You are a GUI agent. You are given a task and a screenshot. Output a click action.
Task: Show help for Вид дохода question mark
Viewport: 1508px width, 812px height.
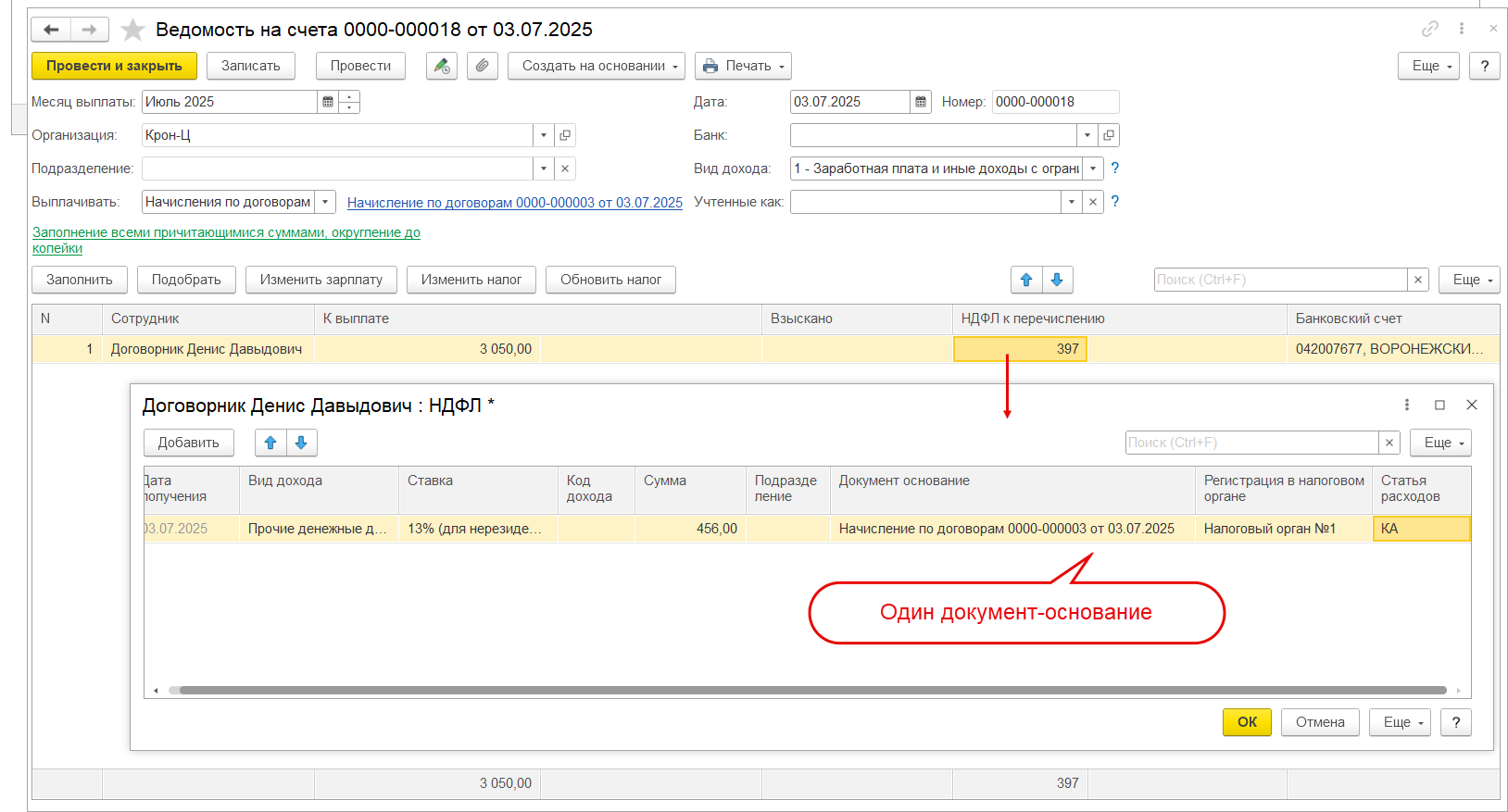1115,168
